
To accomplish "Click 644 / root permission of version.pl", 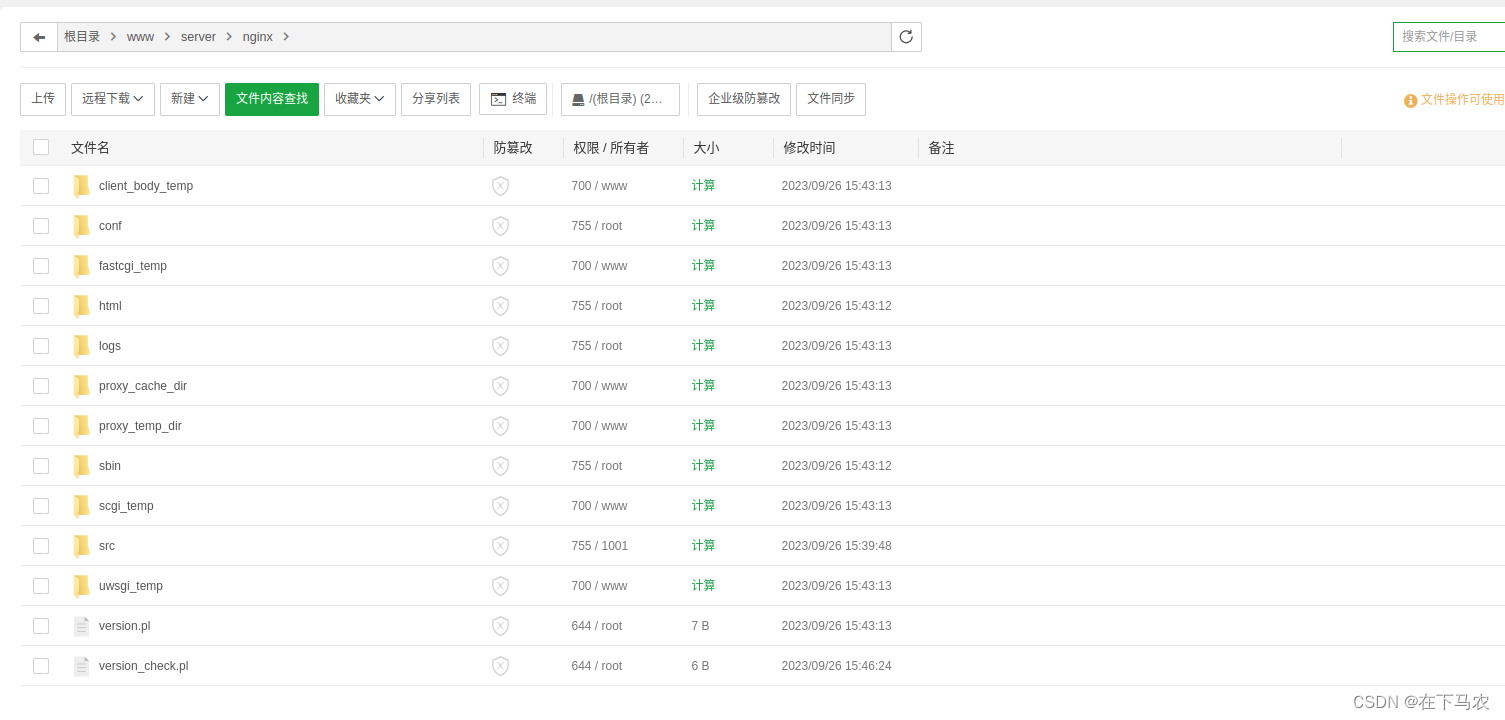I will tap(597, 626).
